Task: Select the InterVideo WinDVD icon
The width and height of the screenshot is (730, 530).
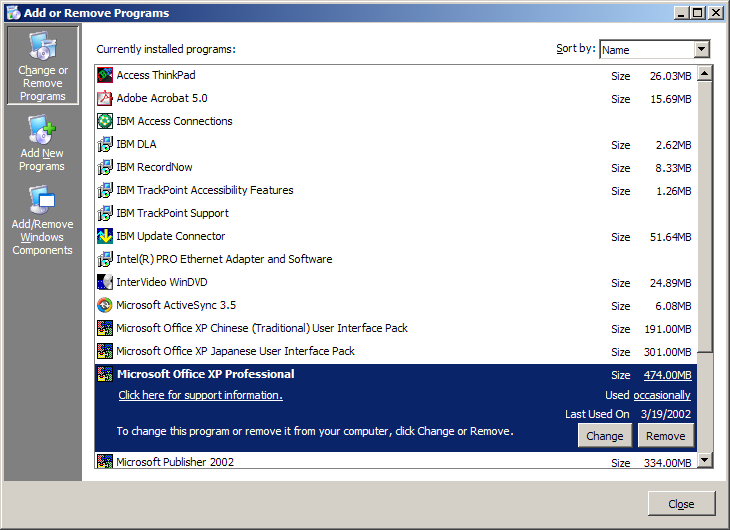Action: (x=105, y=282)
